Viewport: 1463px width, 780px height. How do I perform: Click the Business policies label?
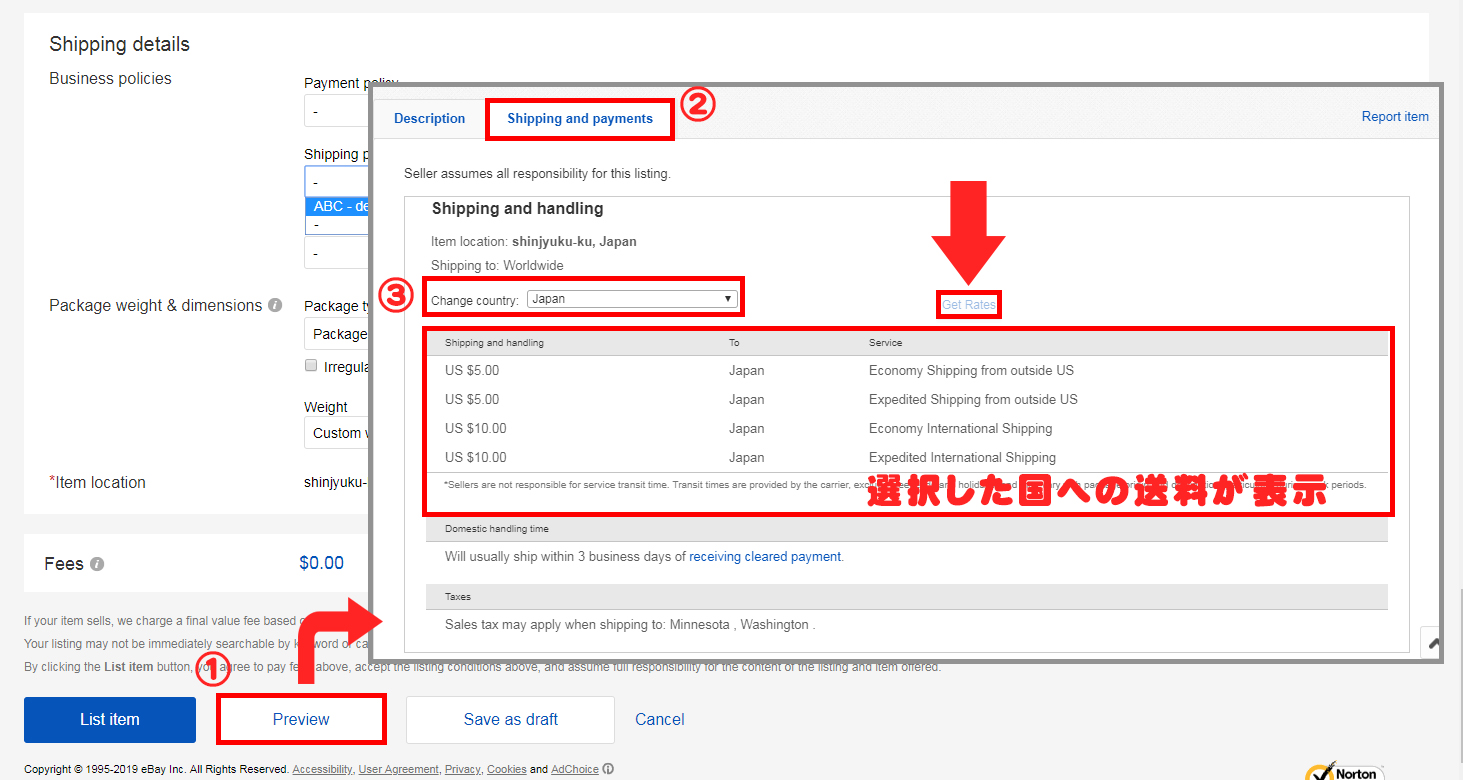(110, 79)
